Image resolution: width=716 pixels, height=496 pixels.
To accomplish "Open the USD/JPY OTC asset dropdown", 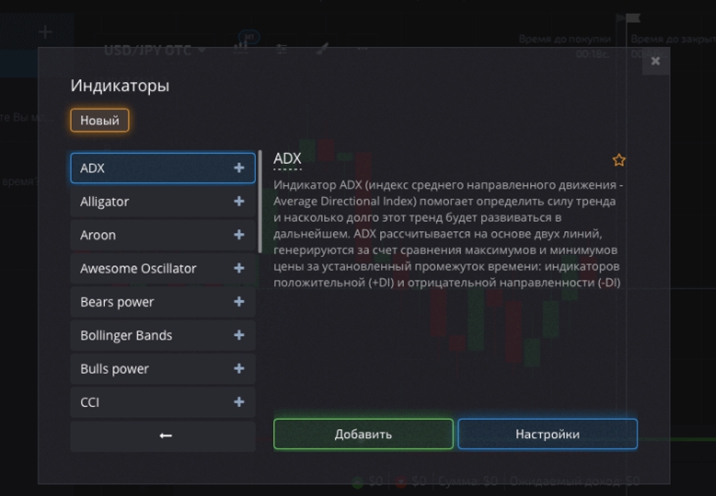I will pos(155,49).
